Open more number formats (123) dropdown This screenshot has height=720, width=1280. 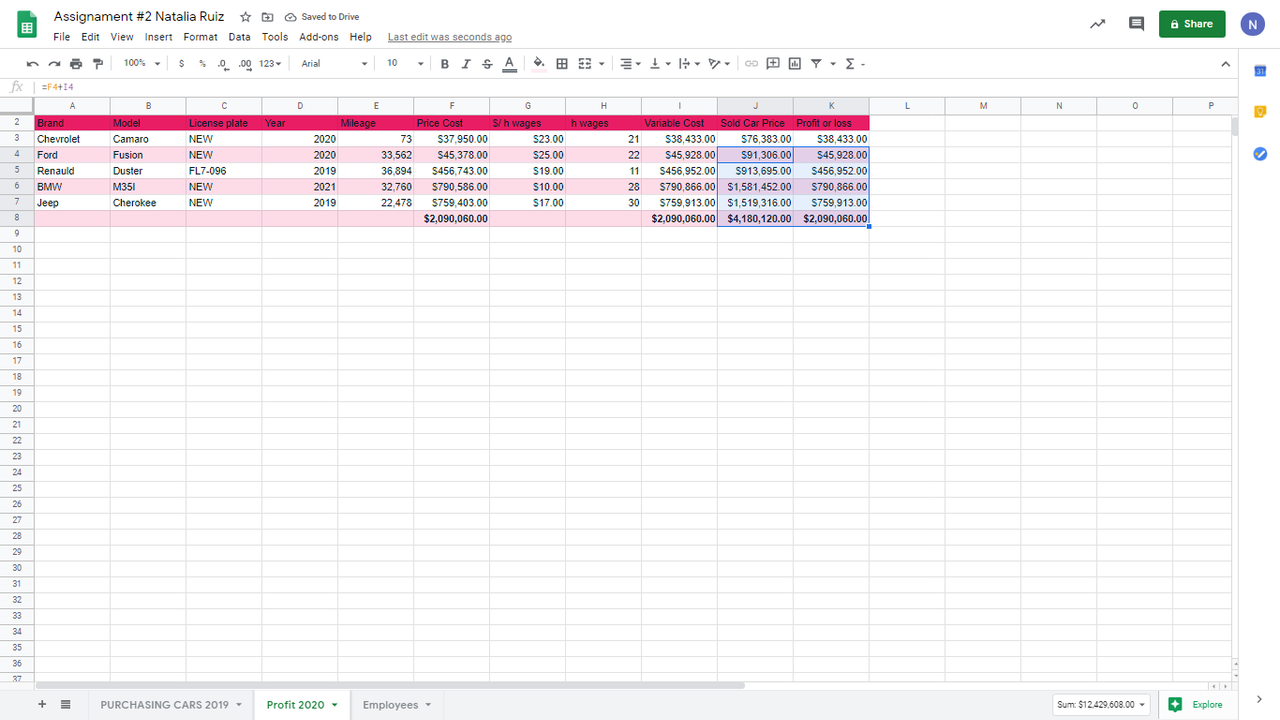click(269, 63)
